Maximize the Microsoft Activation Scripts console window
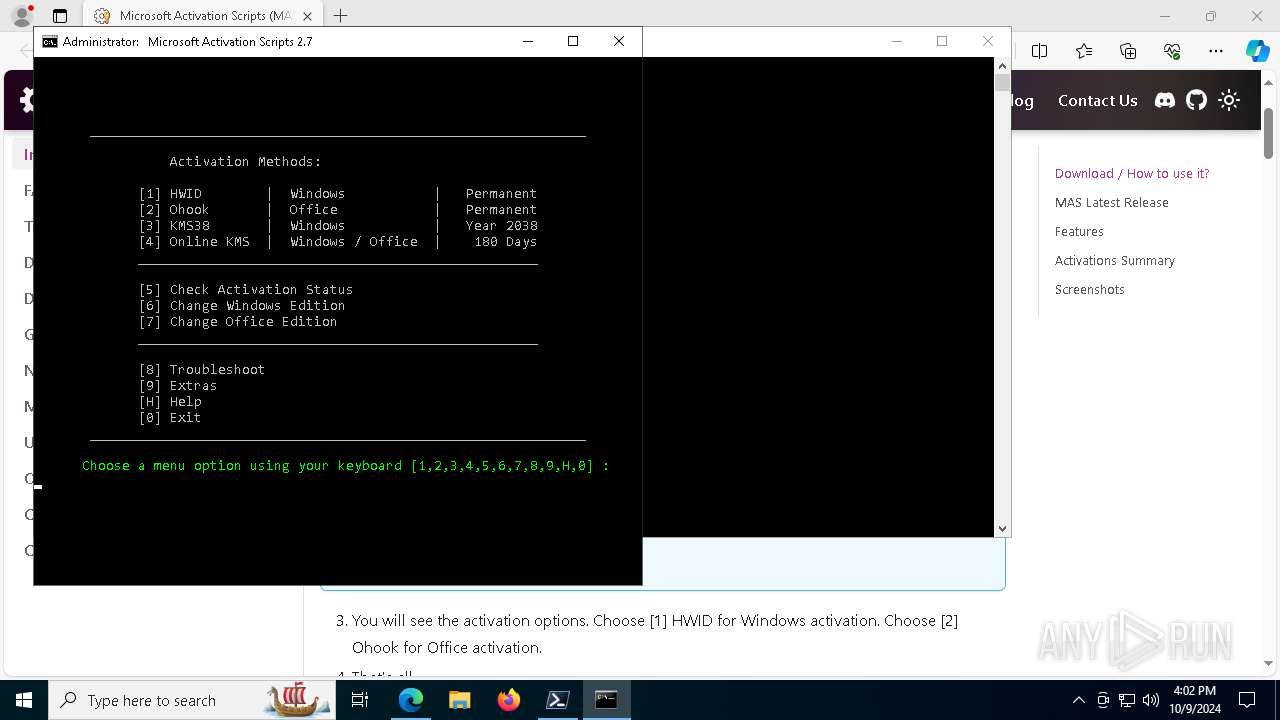Viewport: 1280px width, 720px height. [x=573, y=41]
